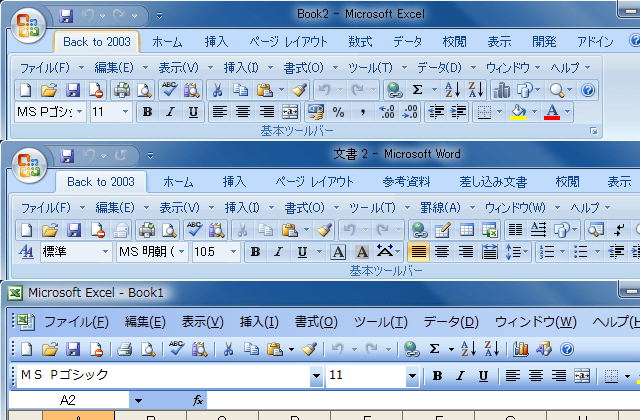Click Merge and center icon in Excel Book2
The width and height of the screenshot is (640, 420).
pyautogui.click(x=290, y=112)
